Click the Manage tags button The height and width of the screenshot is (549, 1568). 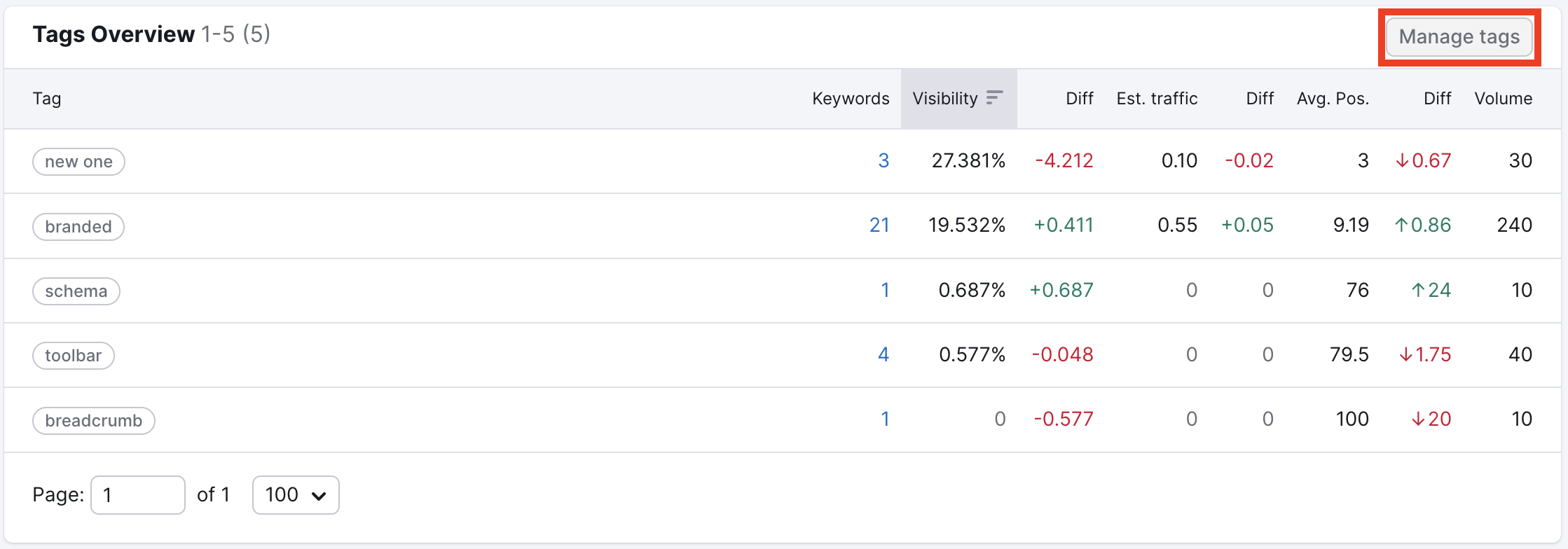1459,36
